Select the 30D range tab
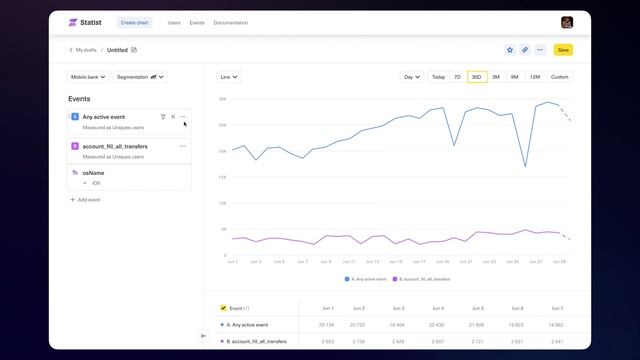The image size is (640, 360). [x=477, y=77]
